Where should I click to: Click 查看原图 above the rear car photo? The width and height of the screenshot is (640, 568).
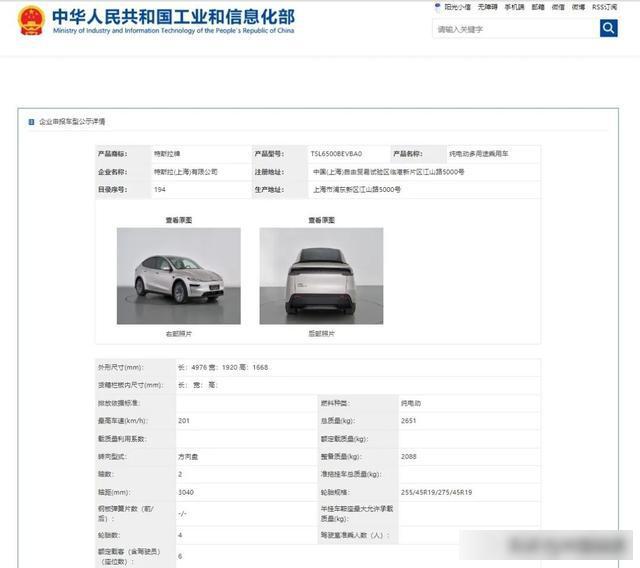pyautogui.click(x=322, y=220)
